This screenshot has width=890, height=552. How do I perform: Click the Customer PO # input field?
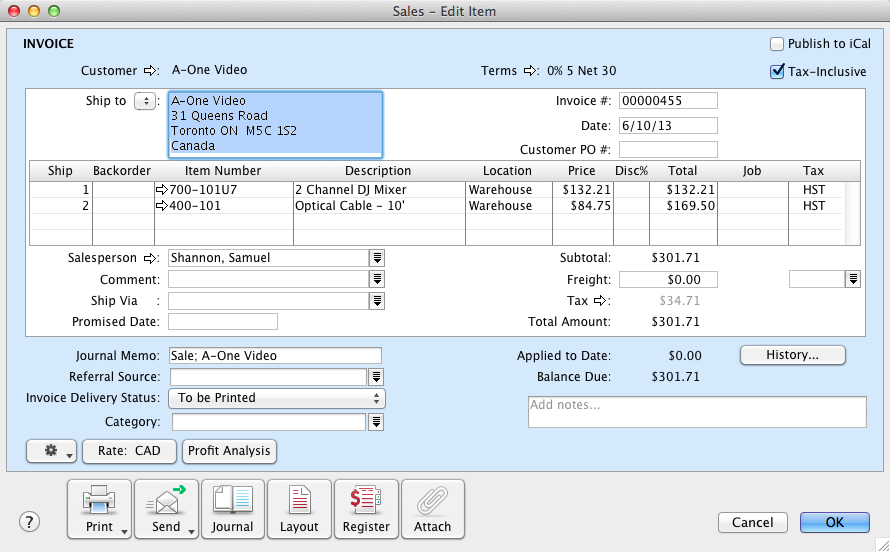pyautogui.click(x=668, y=150)
